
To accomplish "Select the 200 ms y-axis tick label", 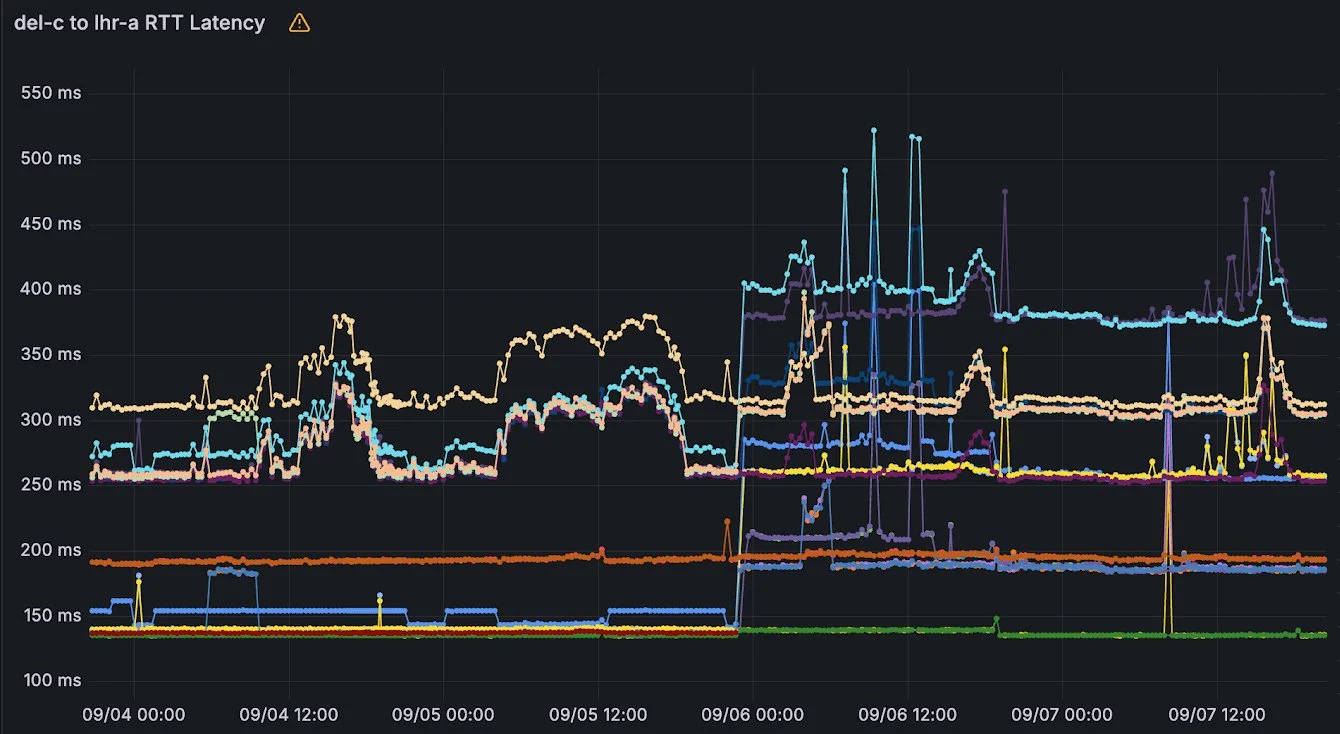I will click(51, 550).
